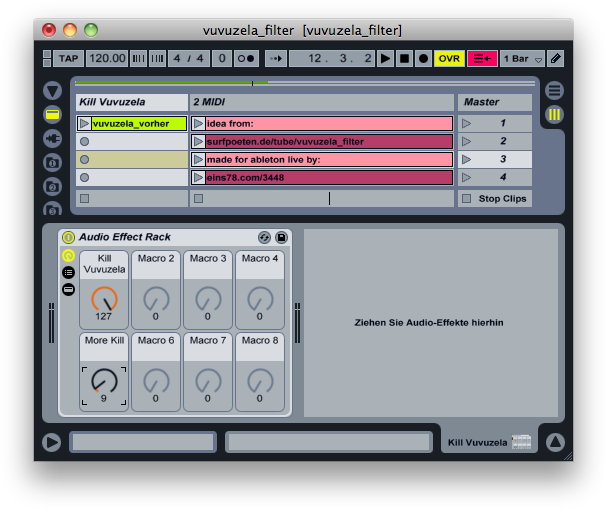Open File Browser 2 folder icon
606x509 pixels.
(53, 187)
